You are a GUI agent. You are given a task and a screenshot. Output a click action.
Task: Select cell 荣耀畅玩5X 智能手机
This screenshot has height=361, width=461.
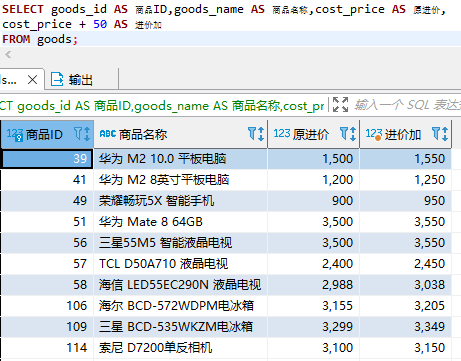click(180, 201)
